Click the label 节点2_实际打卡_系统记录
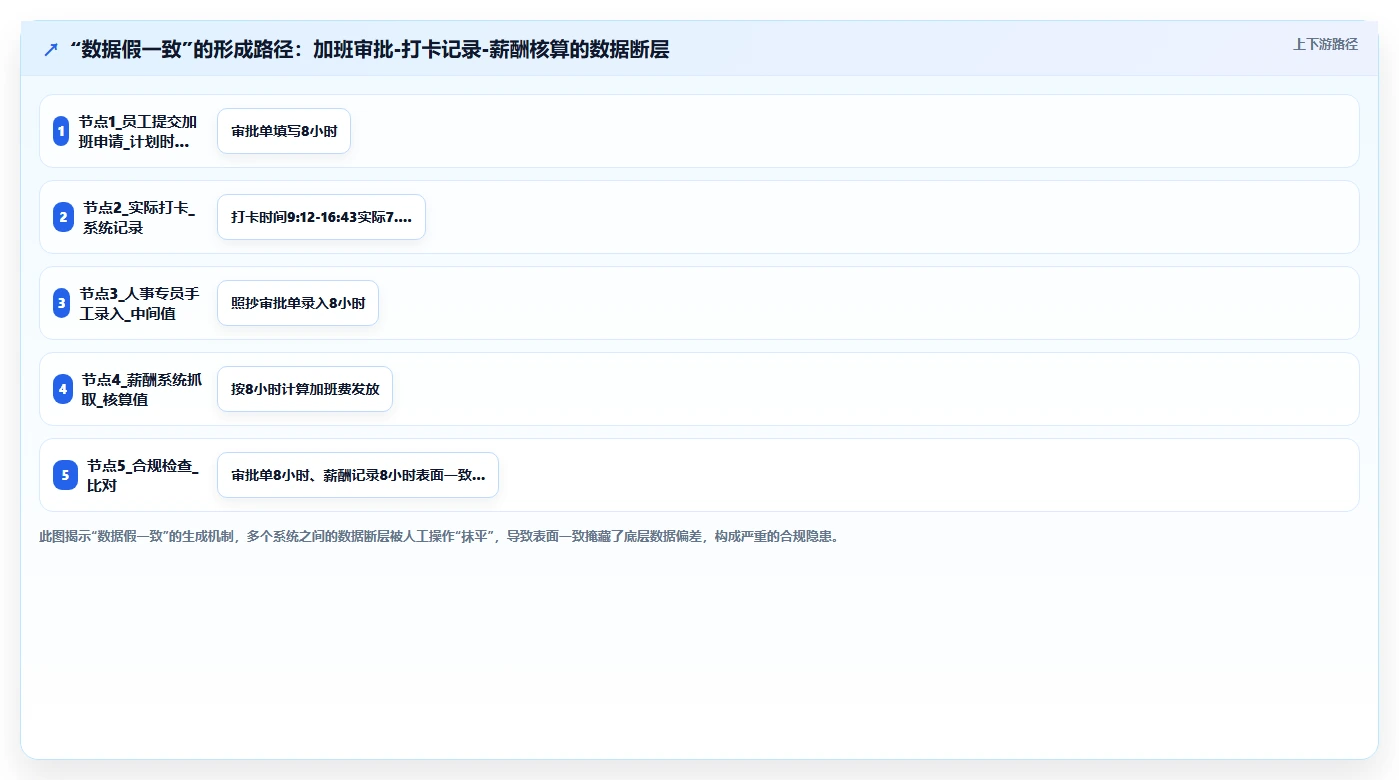Viewport: 1399px width, 780px height. coord(139,217)
